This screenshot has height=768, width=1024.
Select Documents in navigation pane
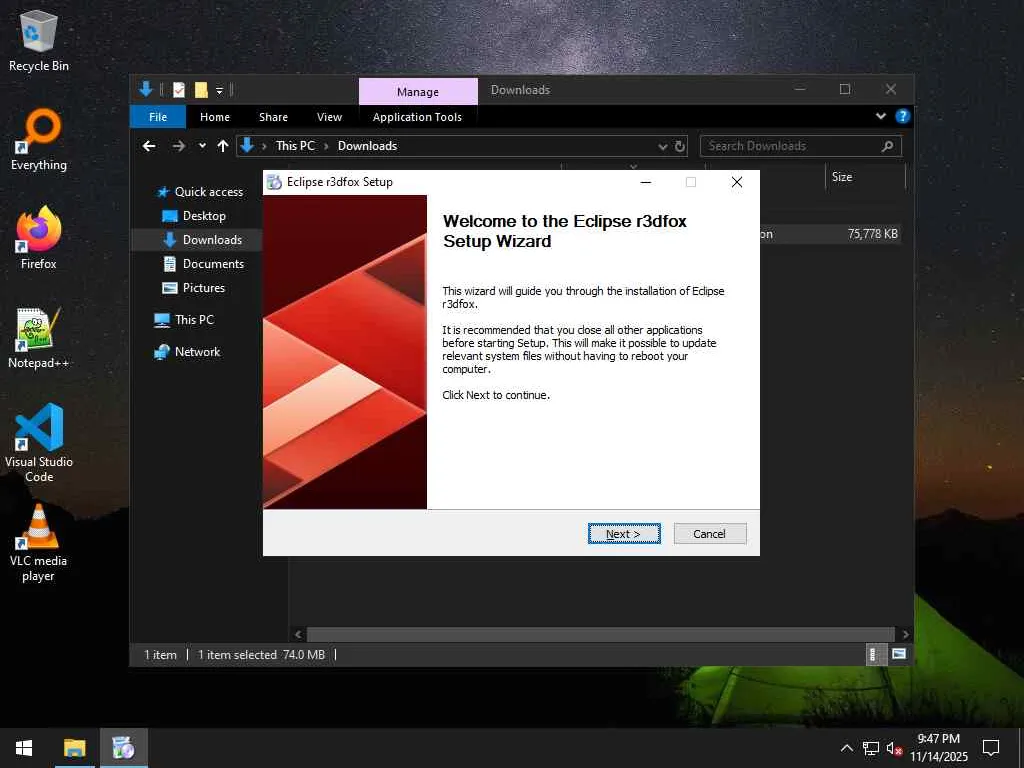[x=213, y=264]
